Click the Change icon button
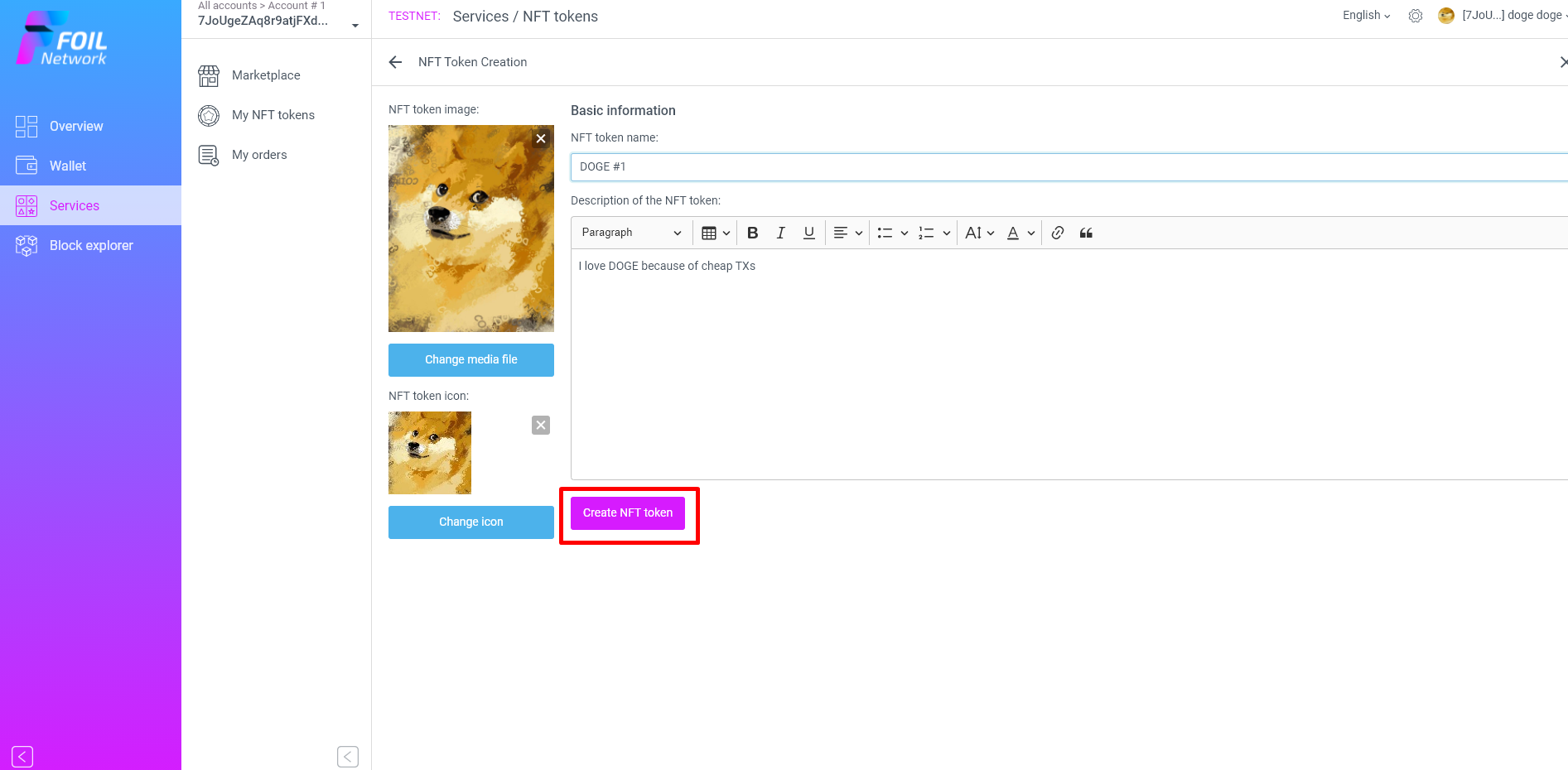Image resolution: width=1568 pixels, height=770 pixels. [x=471, y=522]
